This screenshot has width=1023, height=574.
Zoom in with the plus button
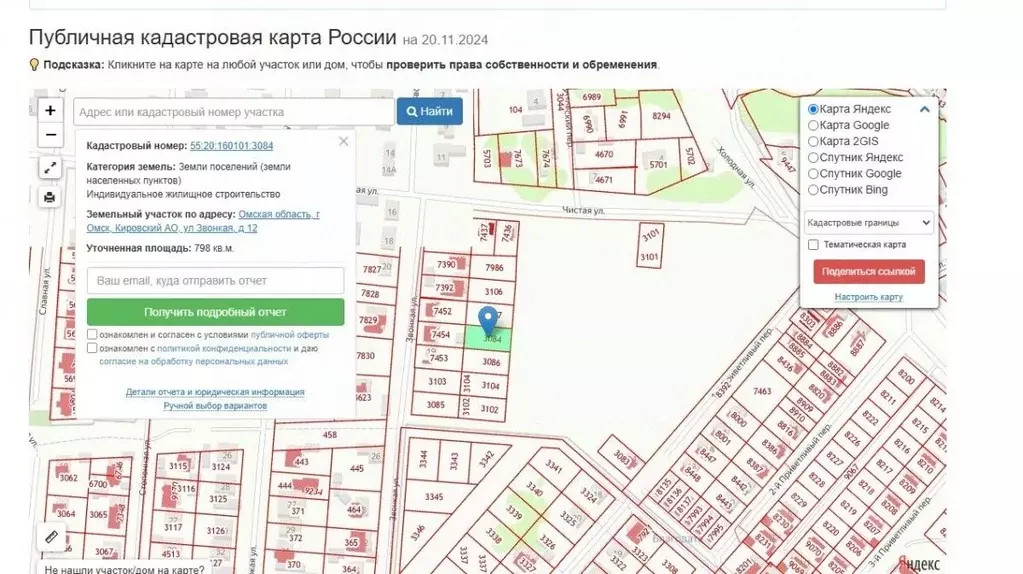coord(50,110)
